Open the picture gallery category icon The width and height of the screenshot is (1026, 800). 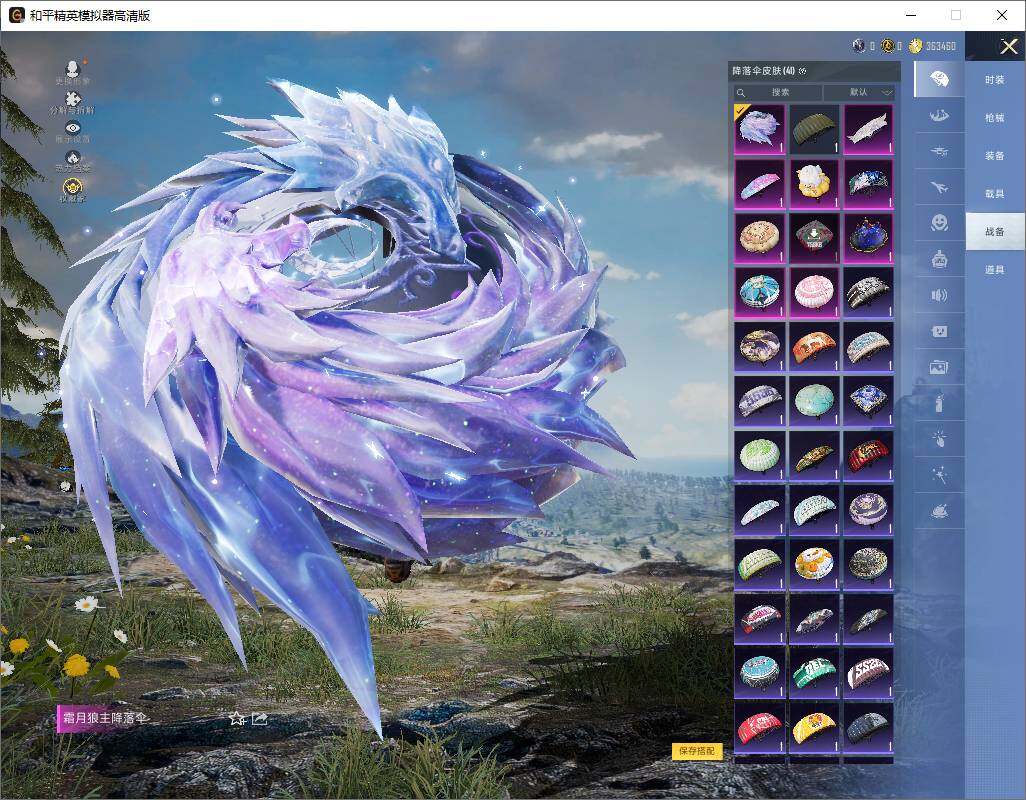(939, 368)
